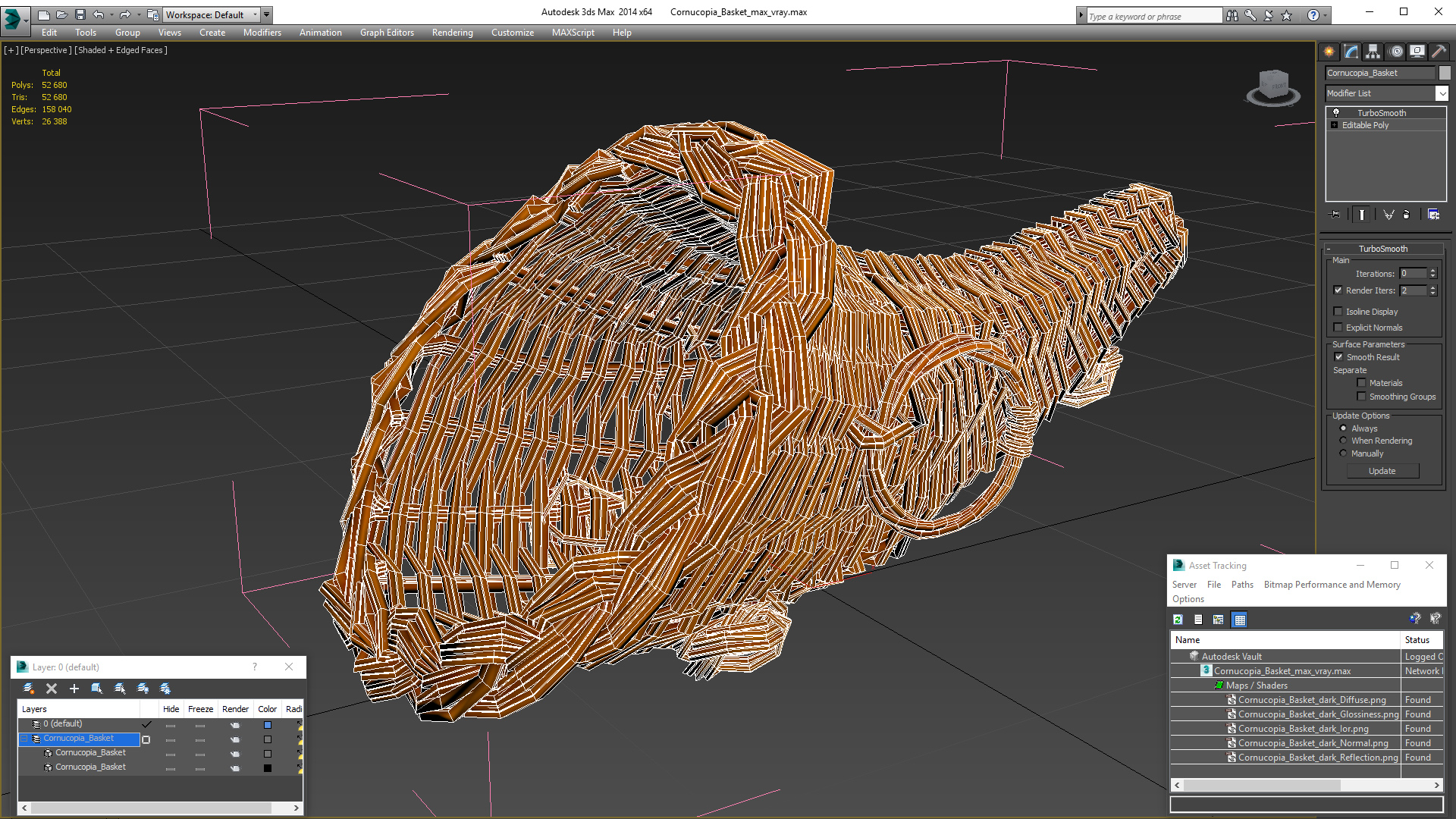Click the Shaded + Edged Faces viewport label
The height and width of the screenshot is (819, 1456).
tap(121, 50)
